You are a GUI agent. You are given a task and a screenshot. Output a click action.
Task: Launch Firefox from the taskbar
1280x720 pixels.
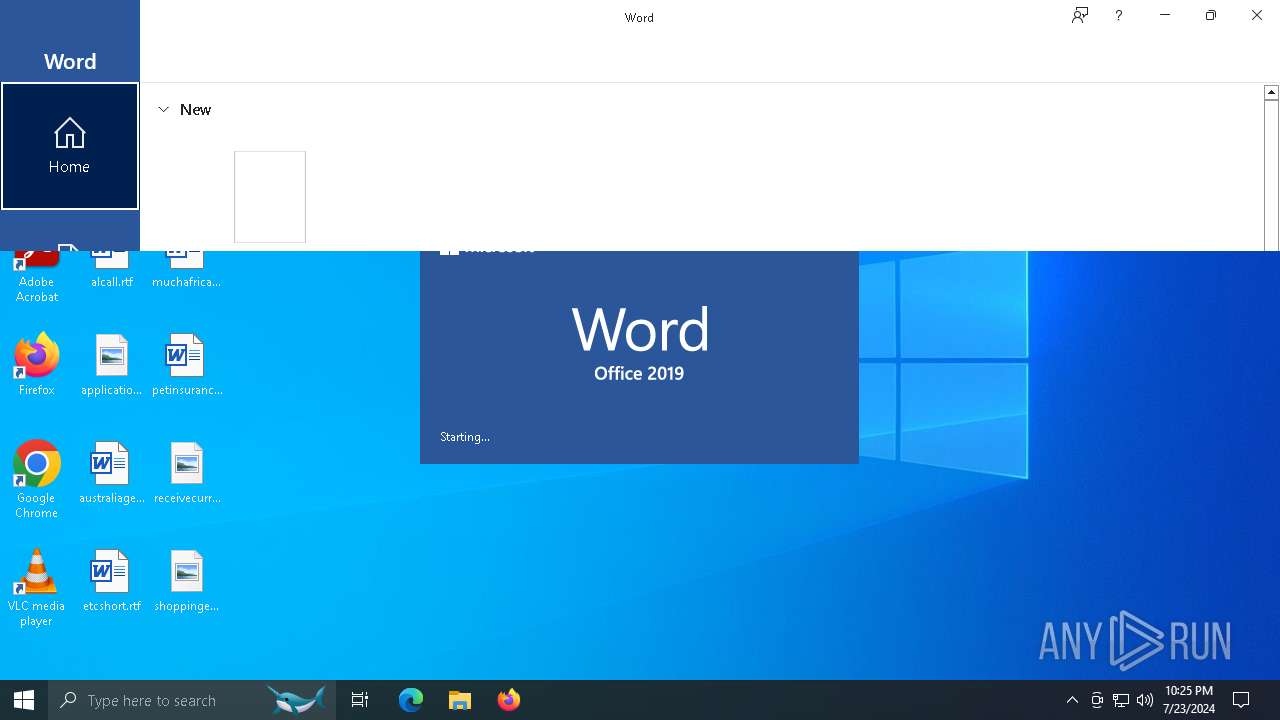[x=509, y=700]
